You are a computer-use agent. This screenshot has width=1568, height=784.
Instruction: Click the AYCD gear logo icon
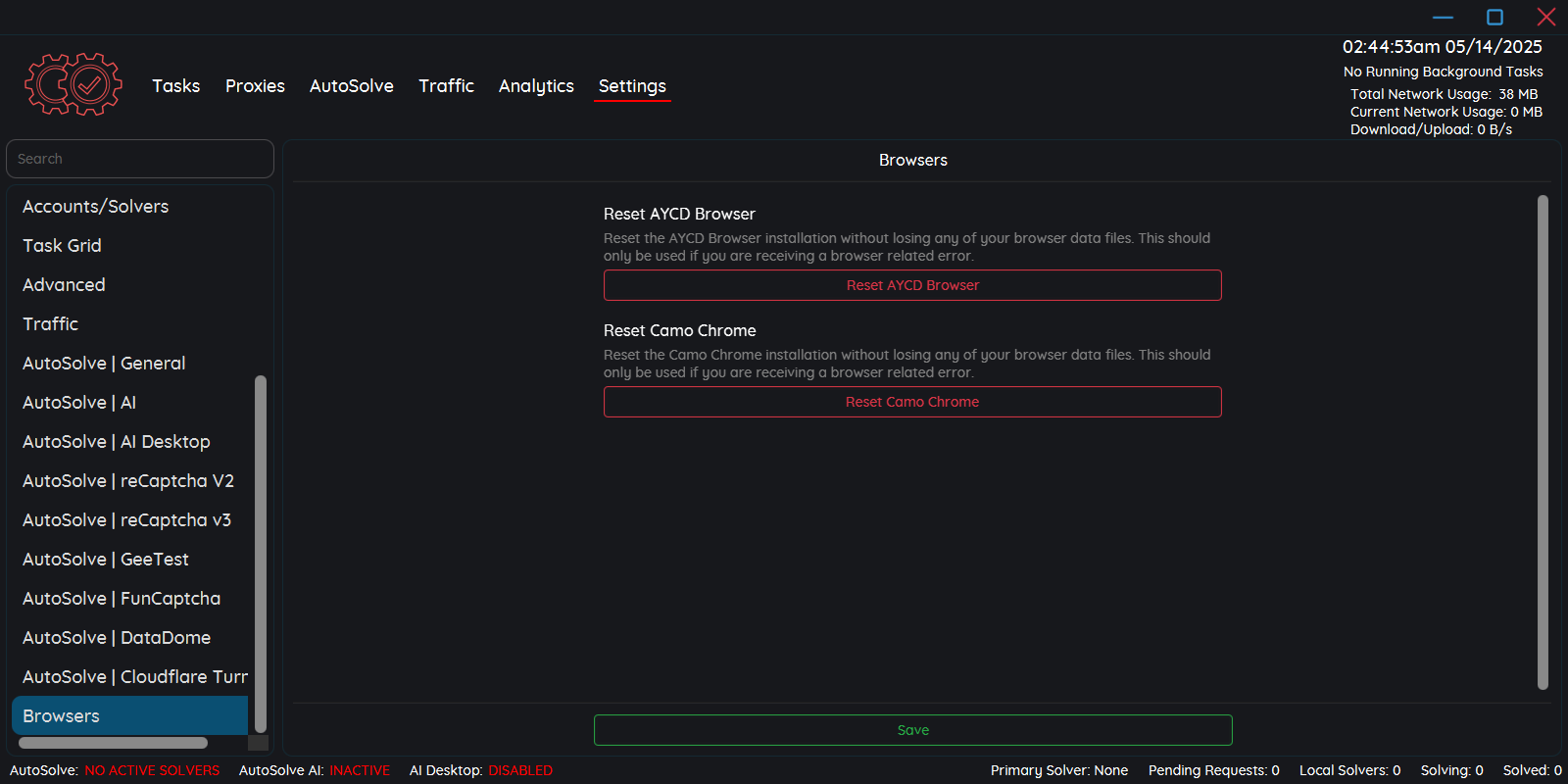coord(73,84)
